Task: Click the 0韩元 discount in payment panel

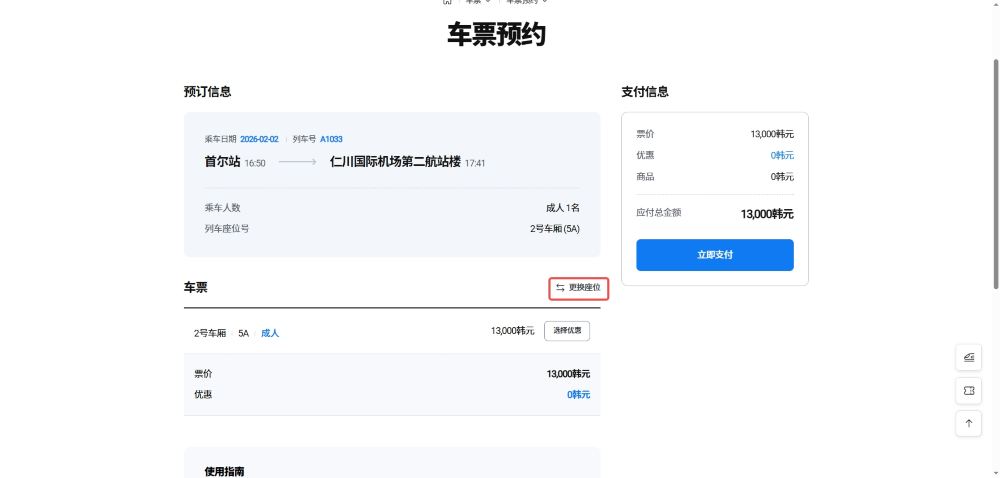Action: click(781, 155)
